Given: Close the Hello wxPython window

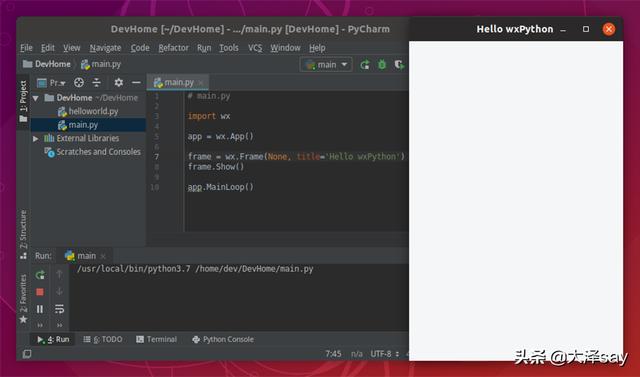Looking at the screenshot, I should point(609,29).
